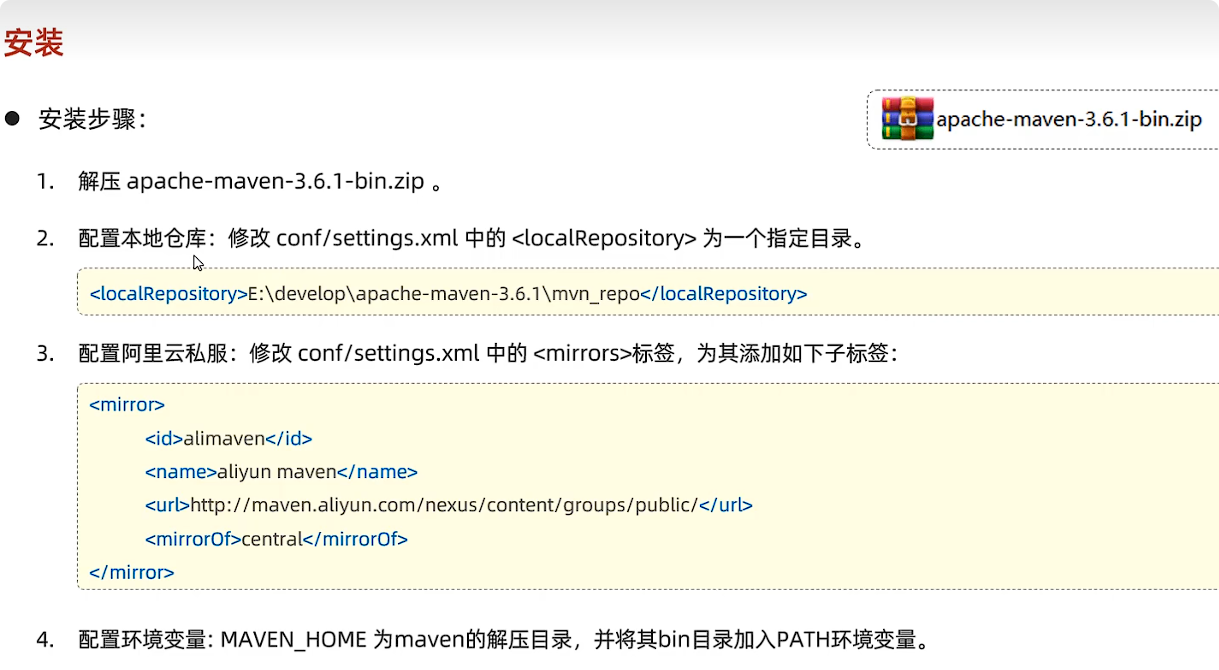1219x670 pixels.
Task: Click the <mirrorOf>central</mirrorOf> line
Action: (276, 539)
